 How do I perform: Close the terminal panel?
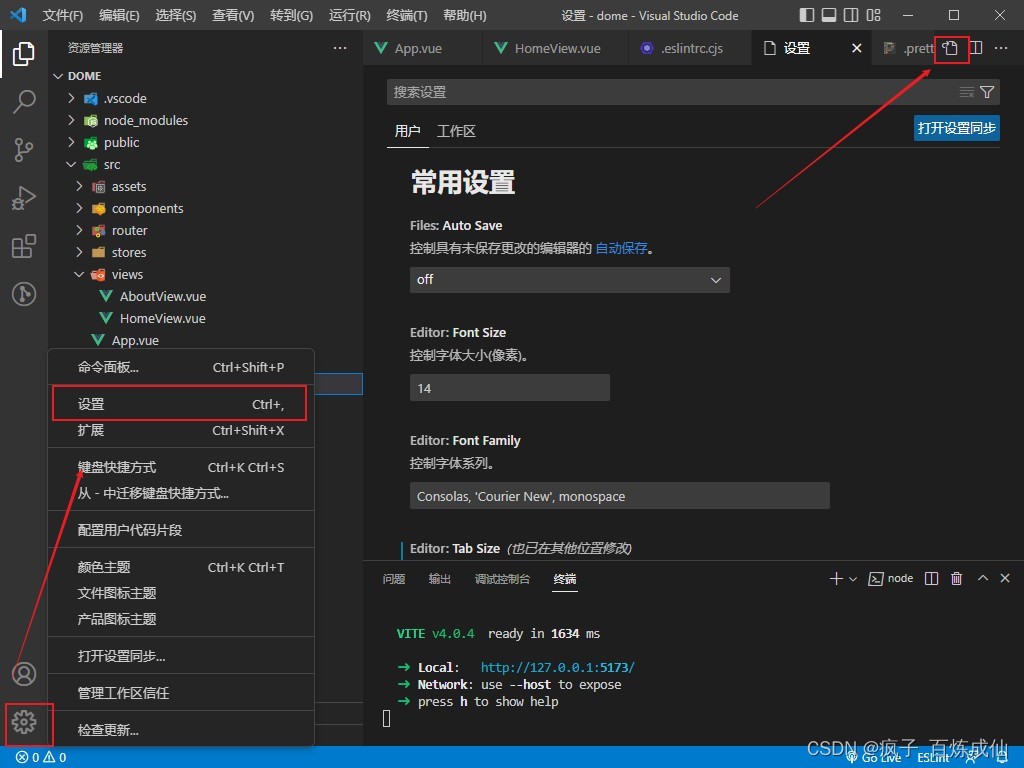click(1005, 578)
